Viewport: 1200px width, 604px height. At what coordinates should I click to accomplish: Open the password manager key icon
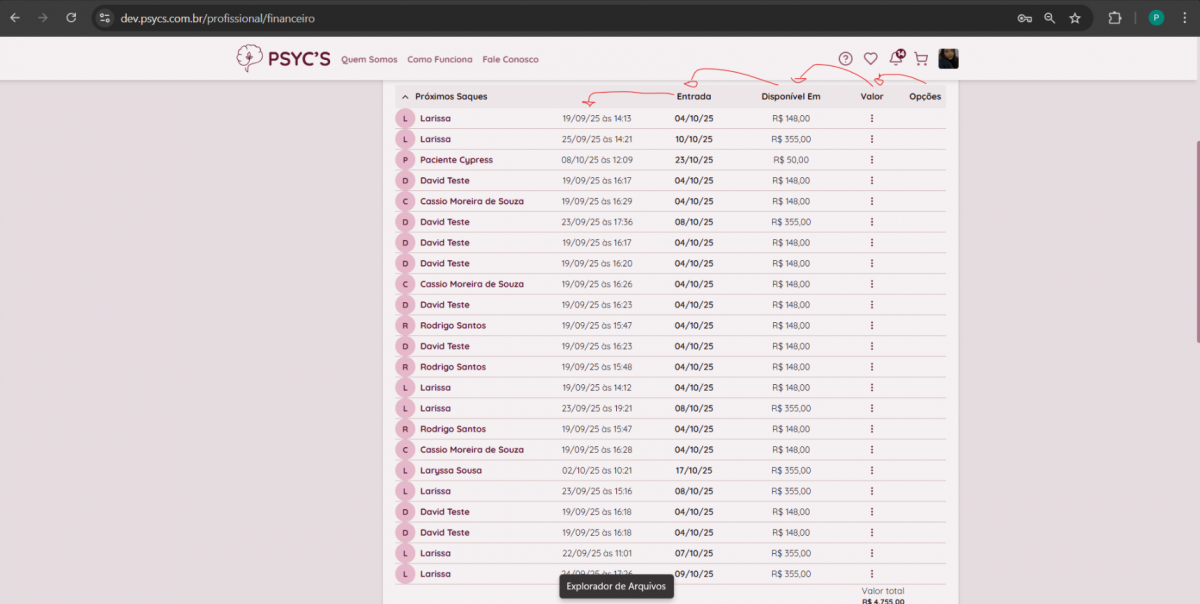1024,18
